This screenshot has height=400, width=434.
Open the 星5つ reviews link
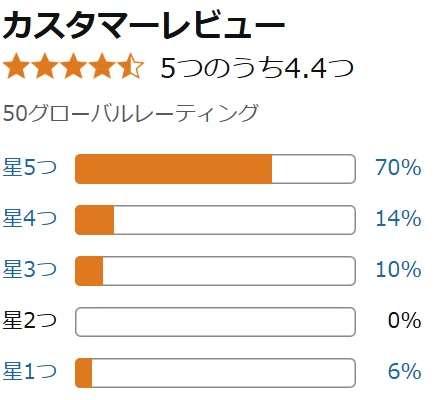(x=30, y=167)
